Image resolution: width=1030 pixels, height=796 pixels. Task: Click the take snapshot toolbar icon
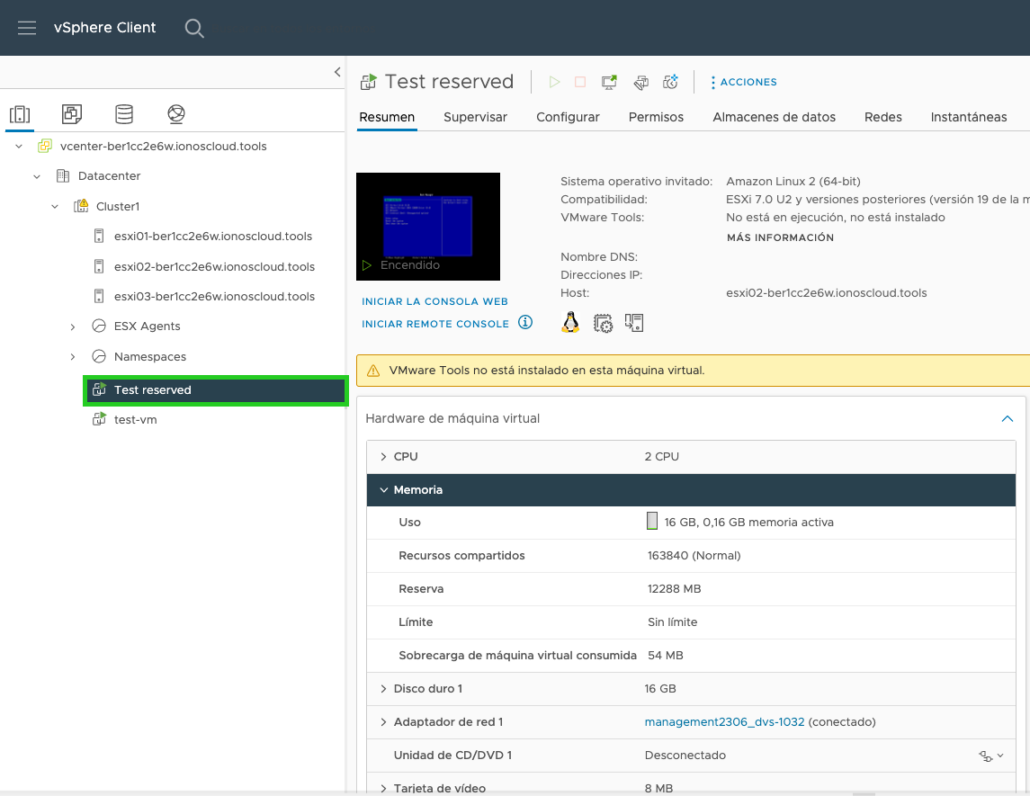[x=671, y=82]
